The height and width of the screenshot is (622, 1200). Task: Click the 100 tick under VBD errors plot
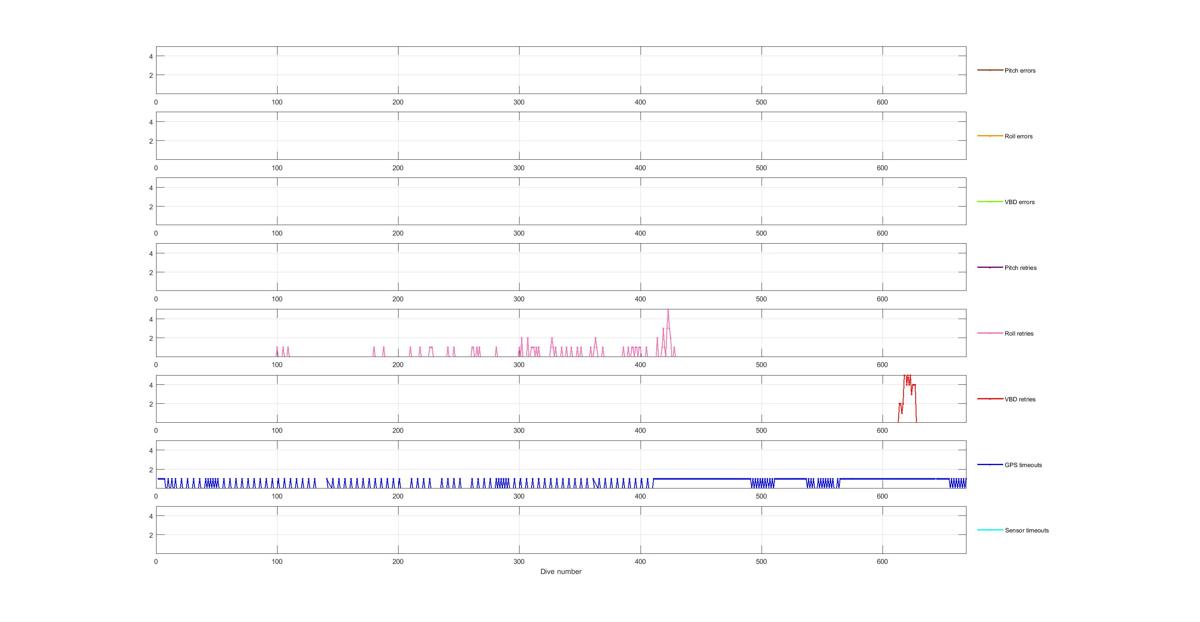click(277, 233)
